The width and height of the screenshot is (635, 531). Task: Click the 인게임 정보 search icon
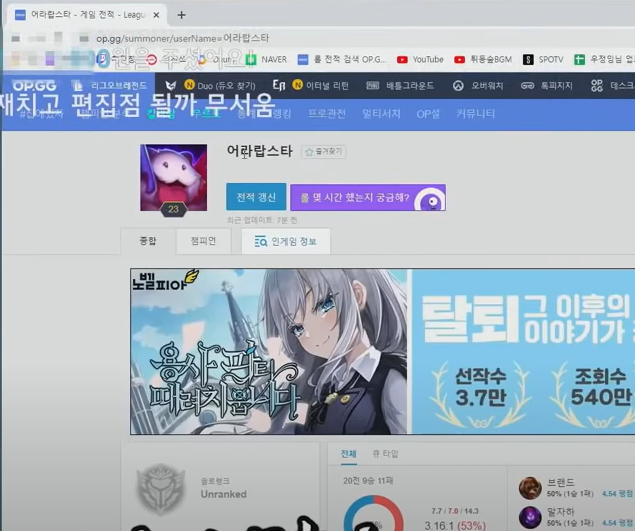click(260, 242)
